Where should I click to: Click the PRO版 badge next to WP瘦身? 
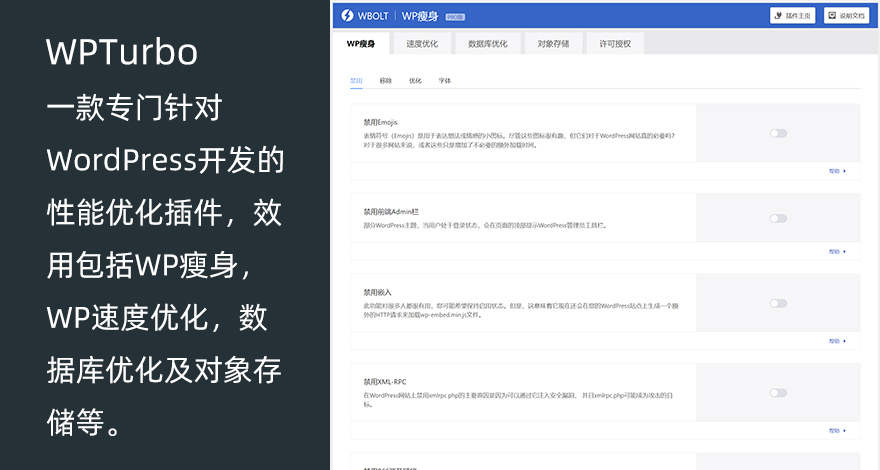click(x=455, y=17)
